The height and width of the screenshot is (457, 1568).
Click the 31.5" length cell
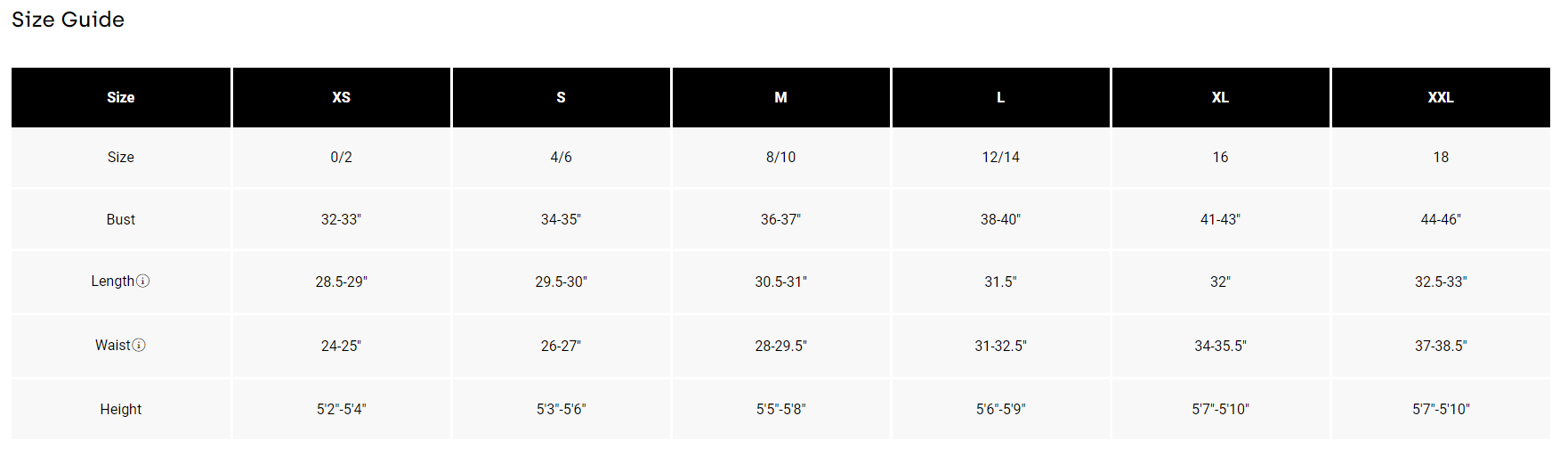[x=1000, y=282]
